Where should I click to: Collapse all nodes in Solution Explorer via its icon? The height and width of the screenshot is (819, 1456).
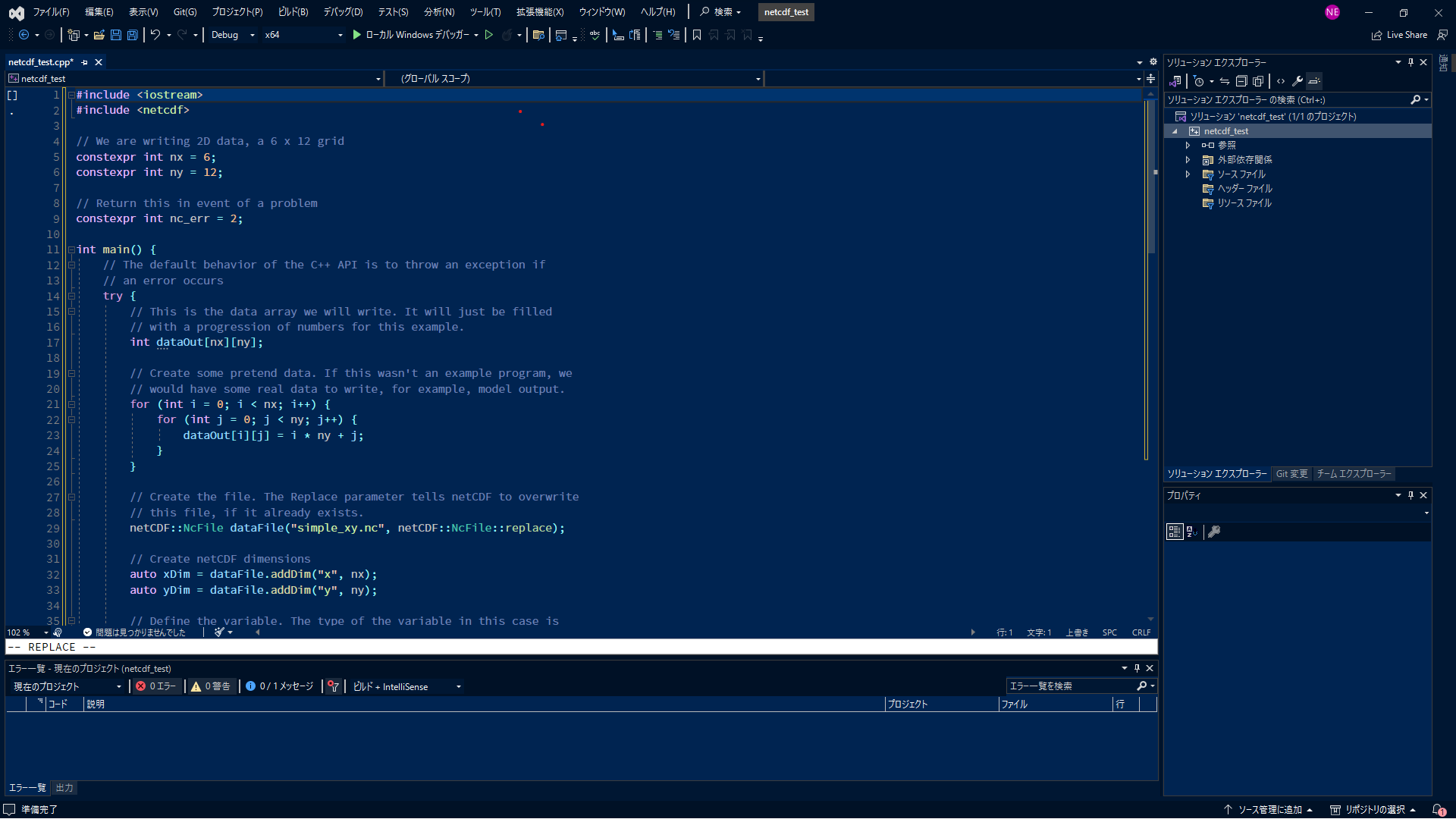tap(1241, 81)
